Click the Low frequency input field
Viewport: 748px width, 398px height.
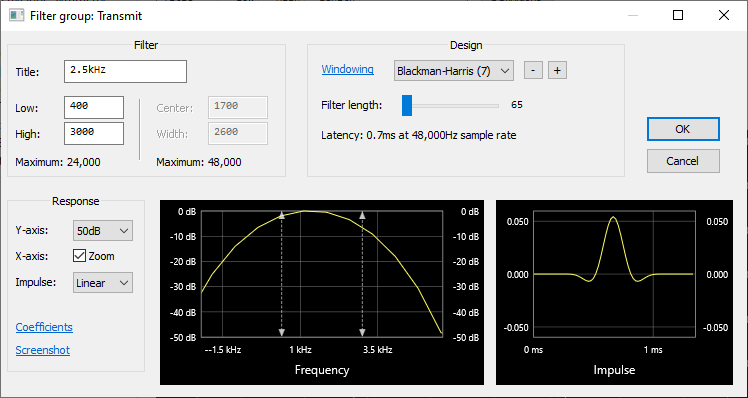[94, 107]
